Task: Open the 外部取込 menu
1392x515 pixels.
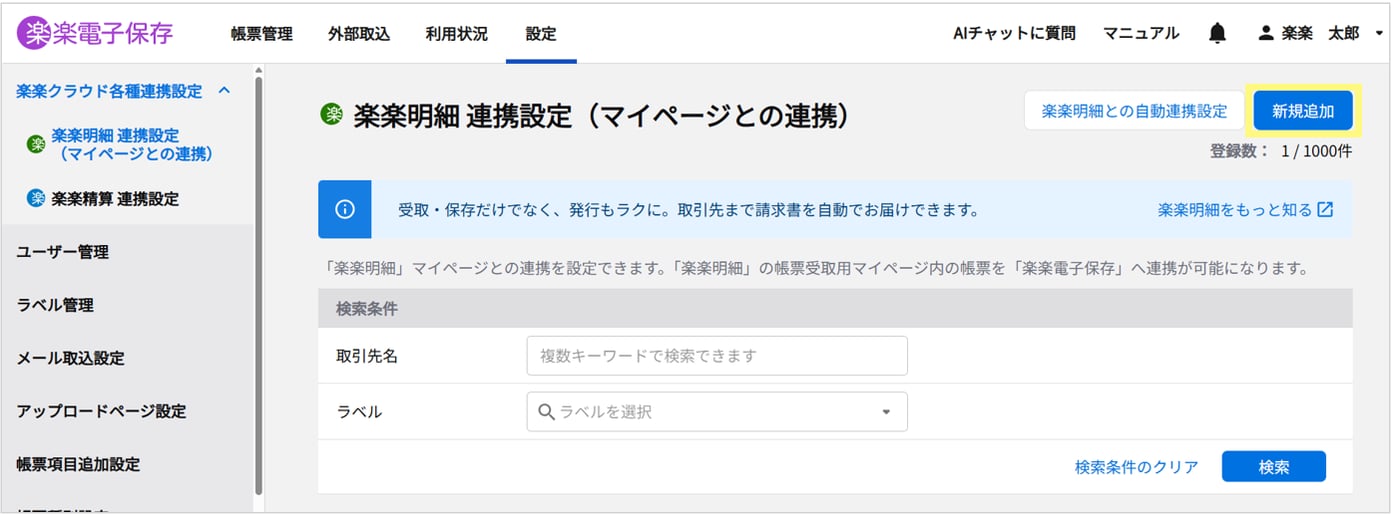Action: coord(359,33)
